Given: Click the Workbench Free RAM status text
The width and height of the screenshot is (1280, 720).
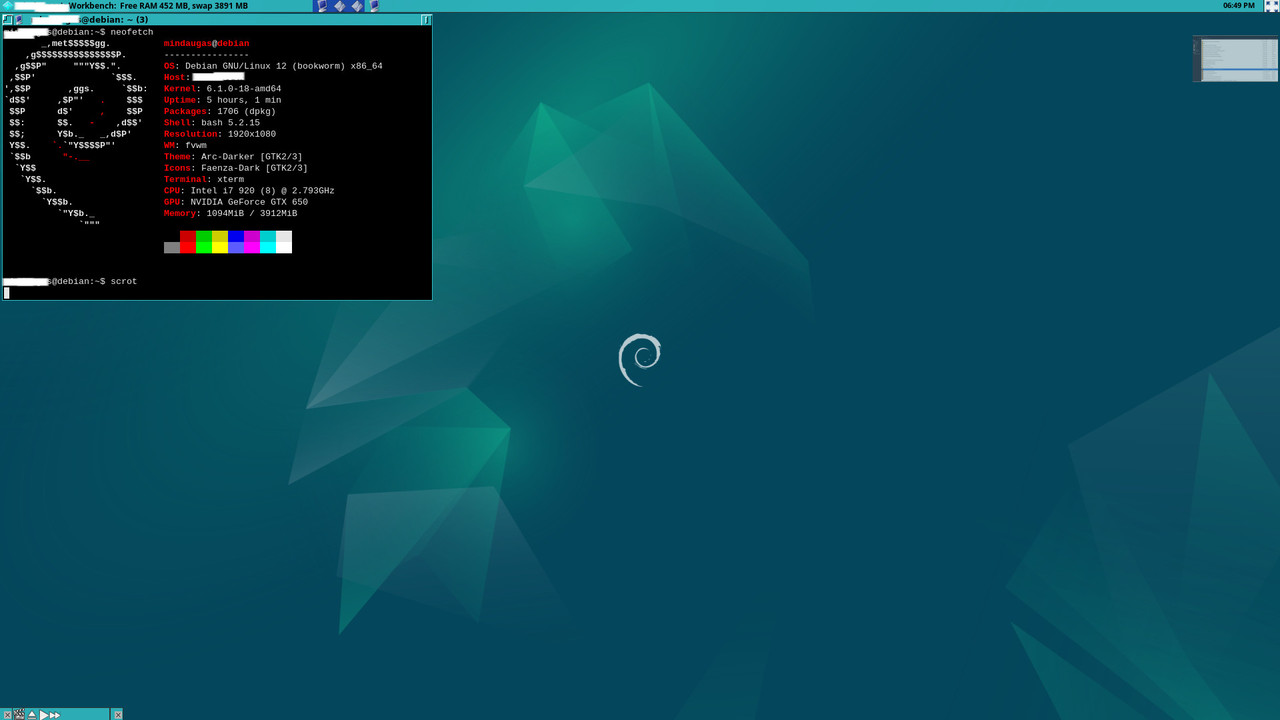Looking at the screenshot, I should click(x=158, y=6).
